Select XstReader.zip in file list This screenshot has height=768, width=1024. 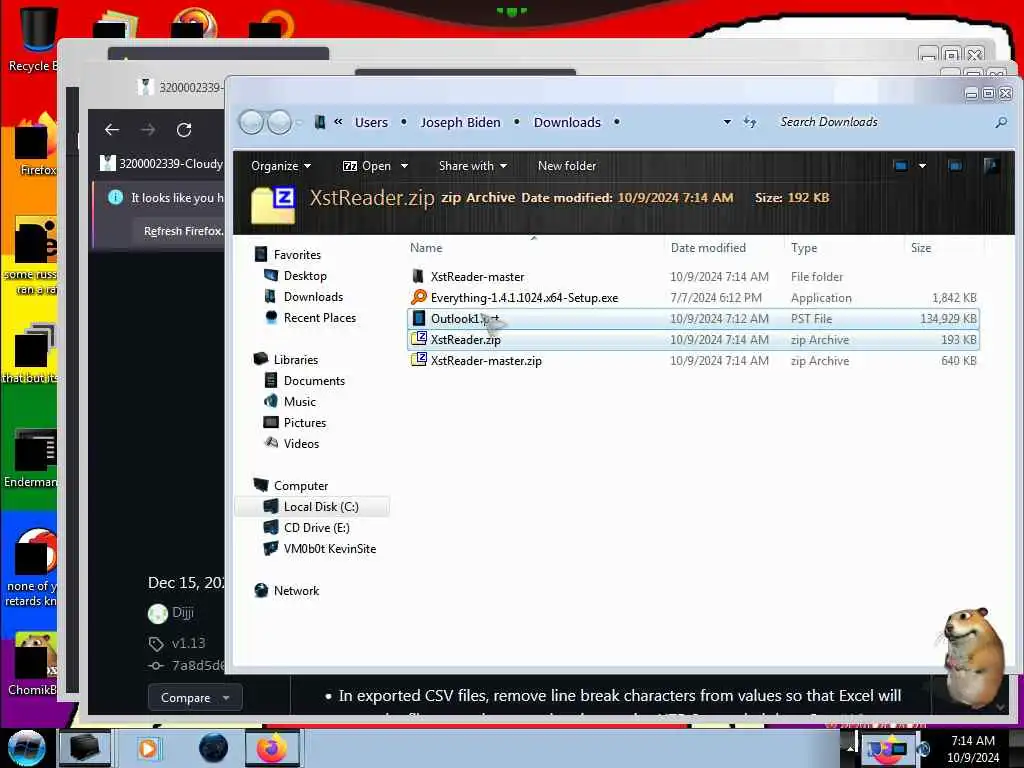point(693,340)
